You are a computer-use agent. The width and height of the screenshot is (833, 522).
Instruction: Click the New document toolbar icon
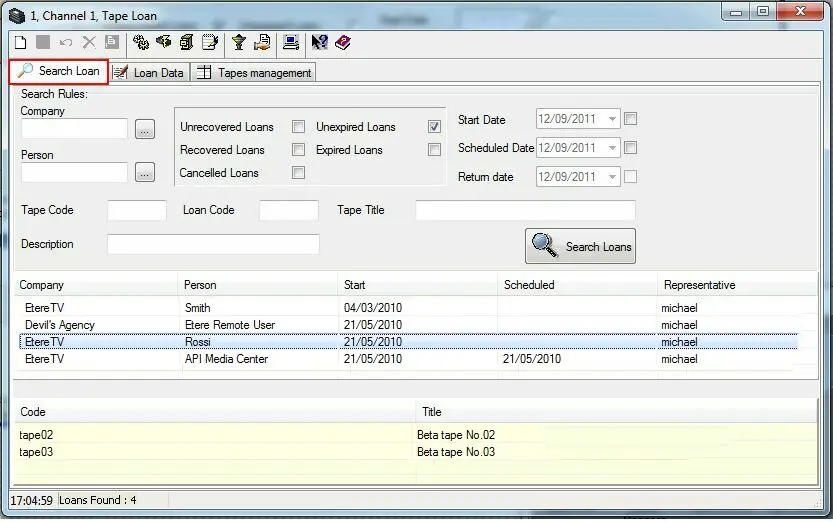point(20,42)
